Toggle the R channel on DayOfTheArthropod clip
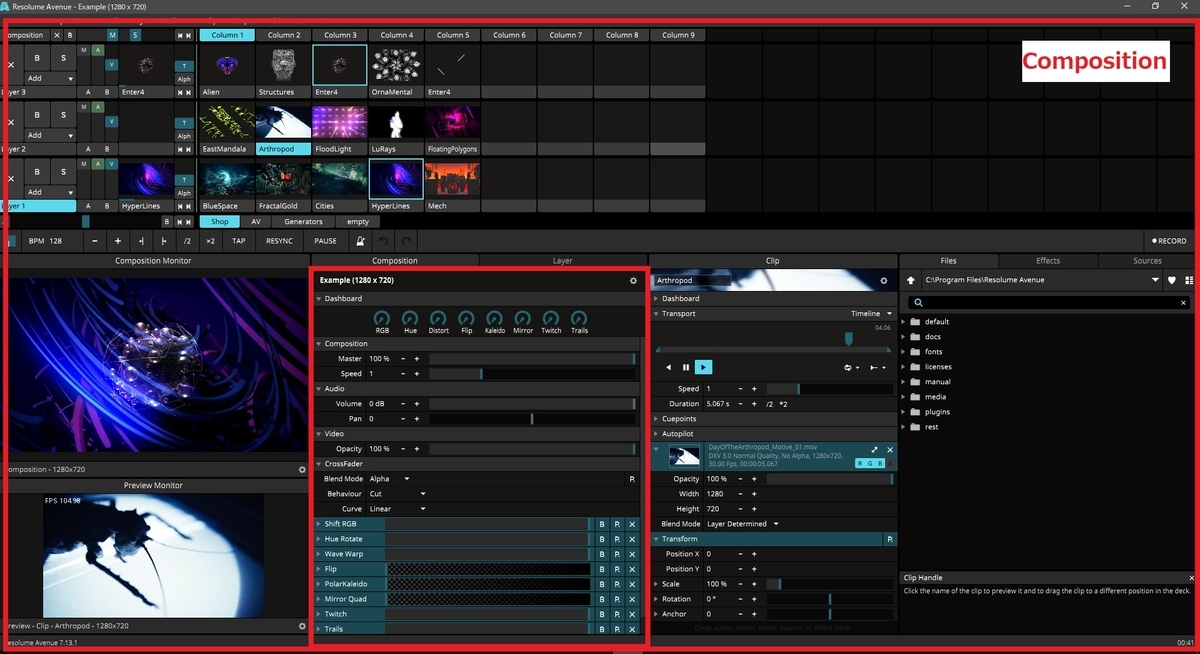This screenshot has width=1200, height=654. pyautogui.click(x=862, y=464)
